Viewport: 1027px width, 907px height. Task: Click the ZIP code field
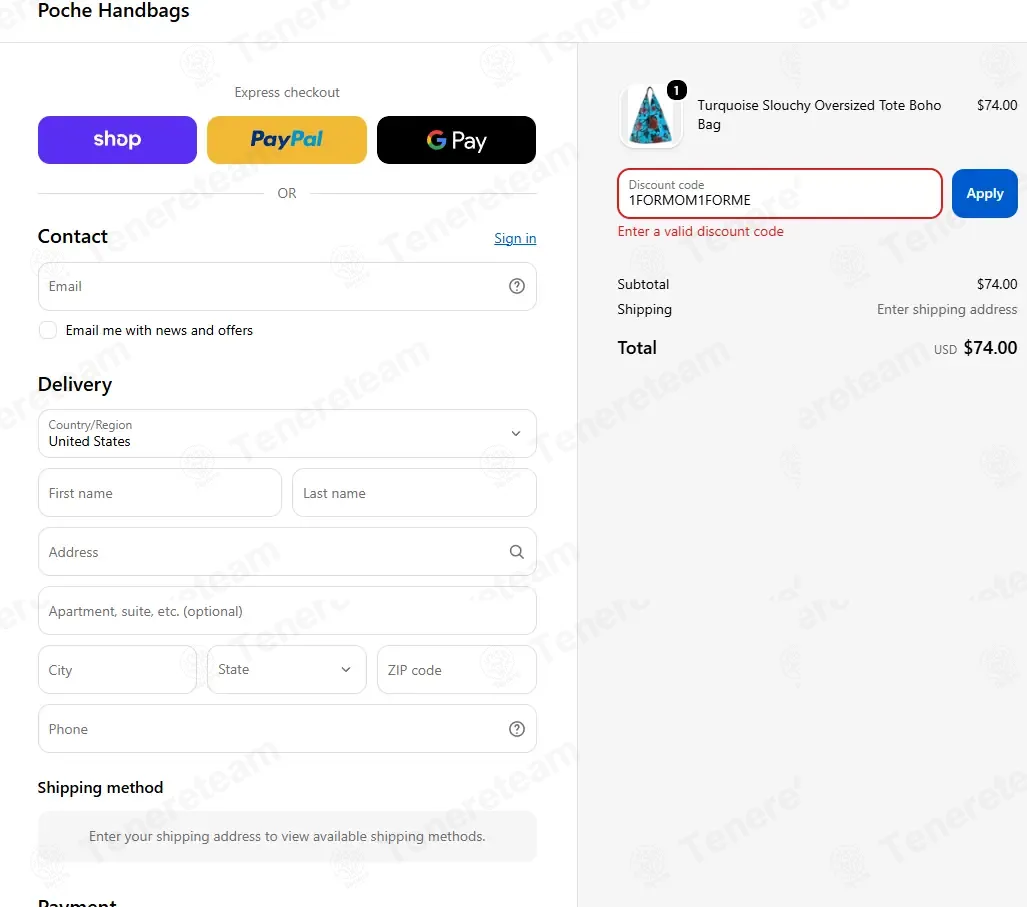pyautogui.click(x=457, y=669)
